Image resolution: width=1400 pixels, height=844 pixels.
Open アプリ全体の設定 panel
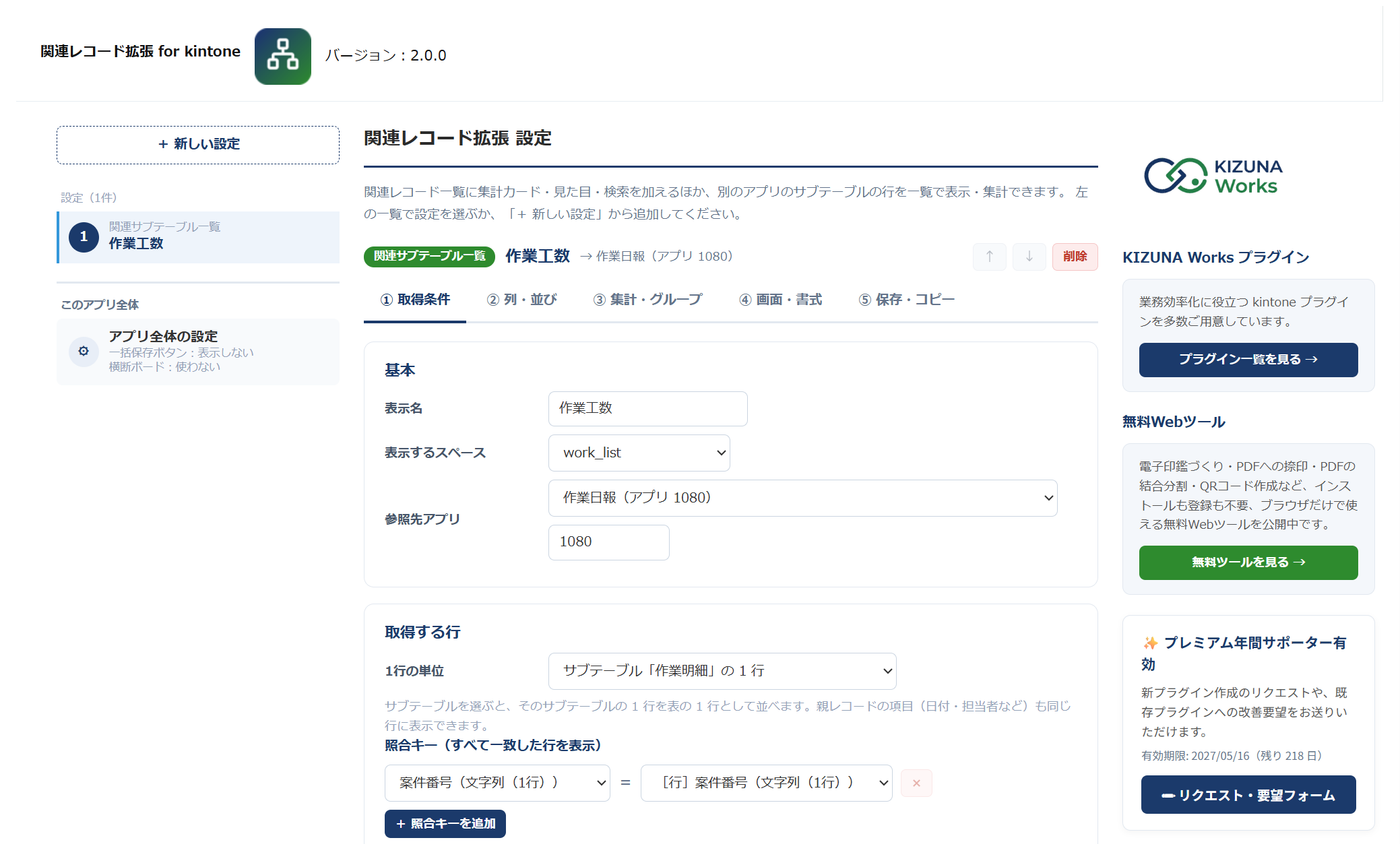coord(198,352)
